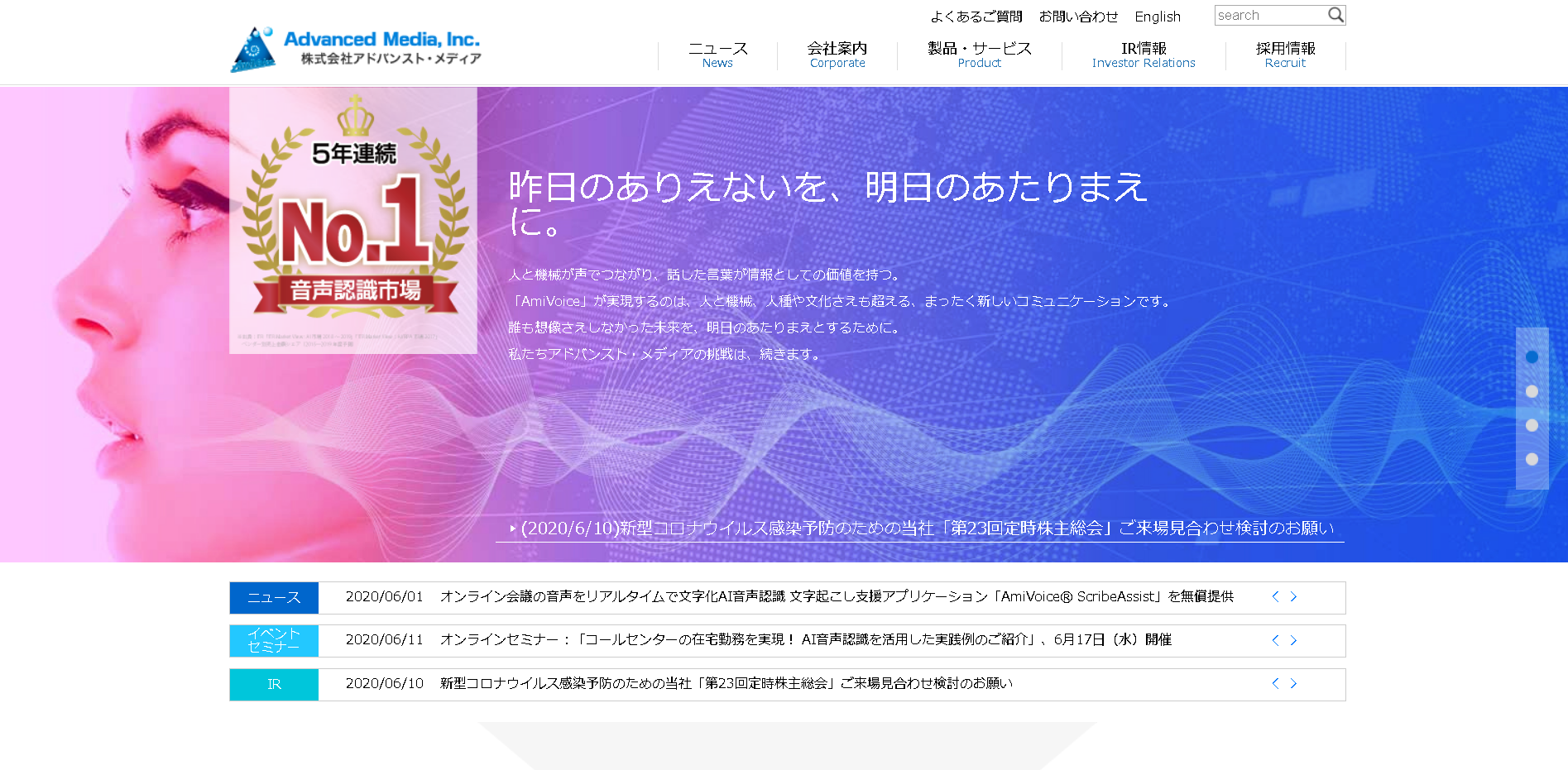Select the second carousel navigation dot
Screen dimensions: 1568x770
pos(1531,390)
